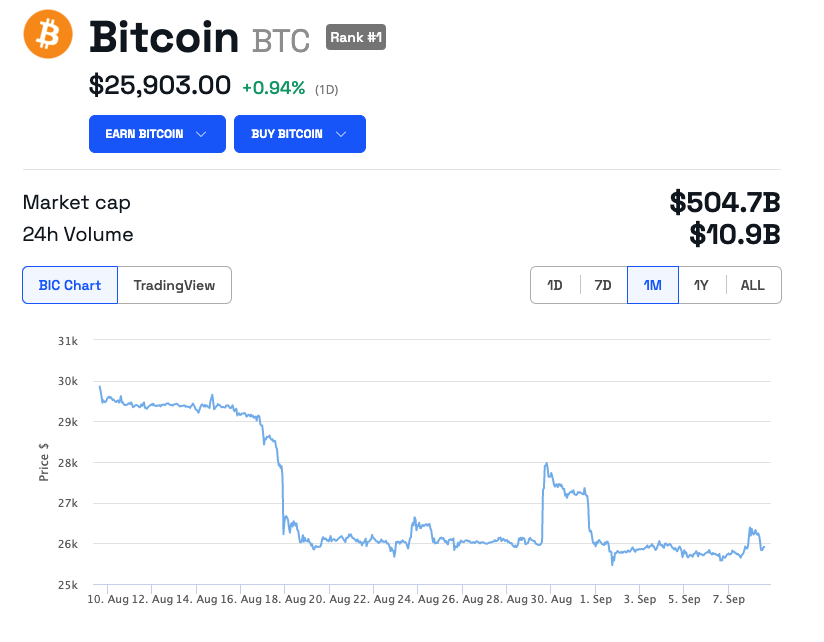
Task: Click the 1. Sep date axis label
Action: pos(595,599)
